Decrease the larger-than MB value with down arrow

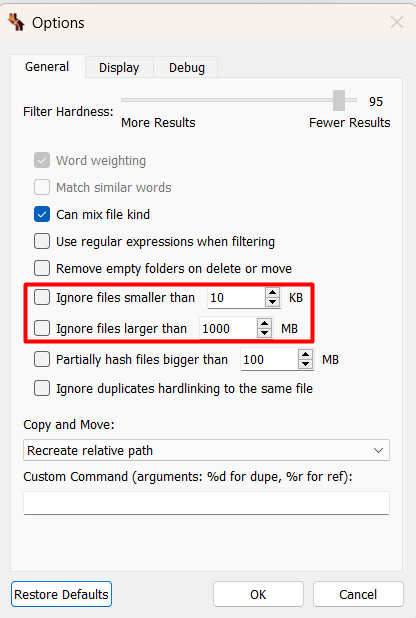pyautogui.click(x=264, y=333)
